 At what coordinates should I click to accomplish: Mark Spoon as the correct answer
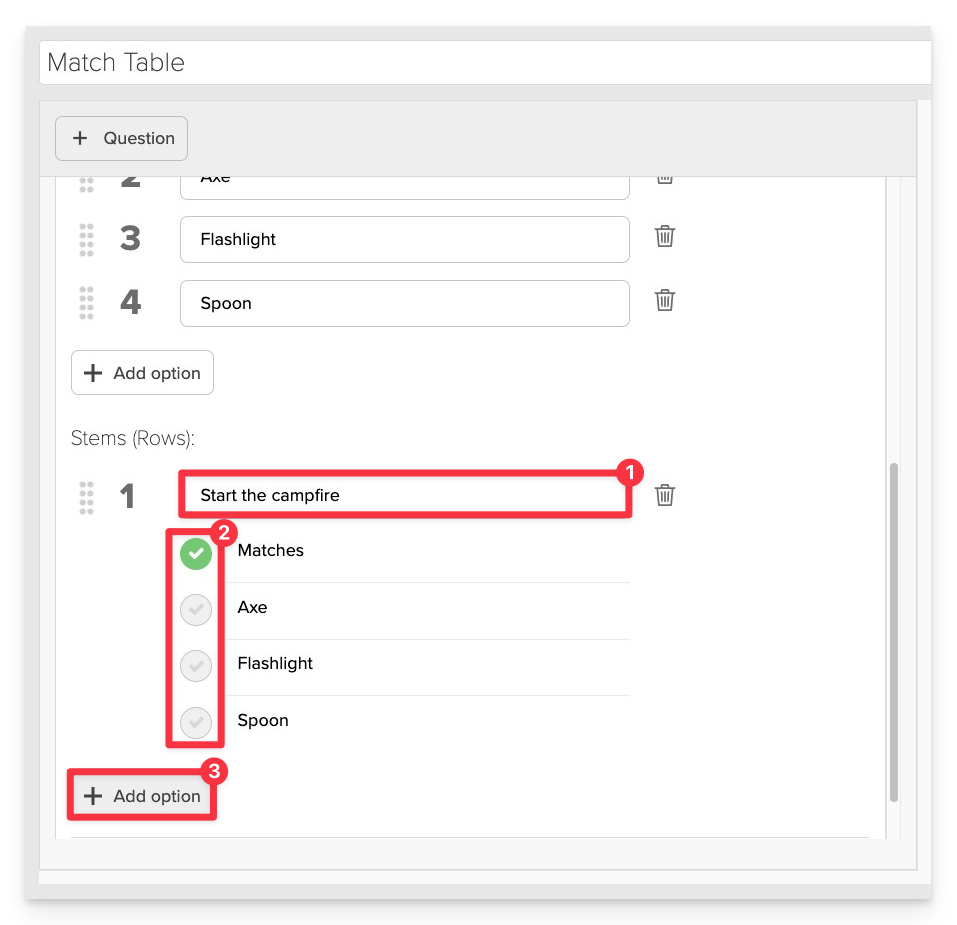(196, 722)
